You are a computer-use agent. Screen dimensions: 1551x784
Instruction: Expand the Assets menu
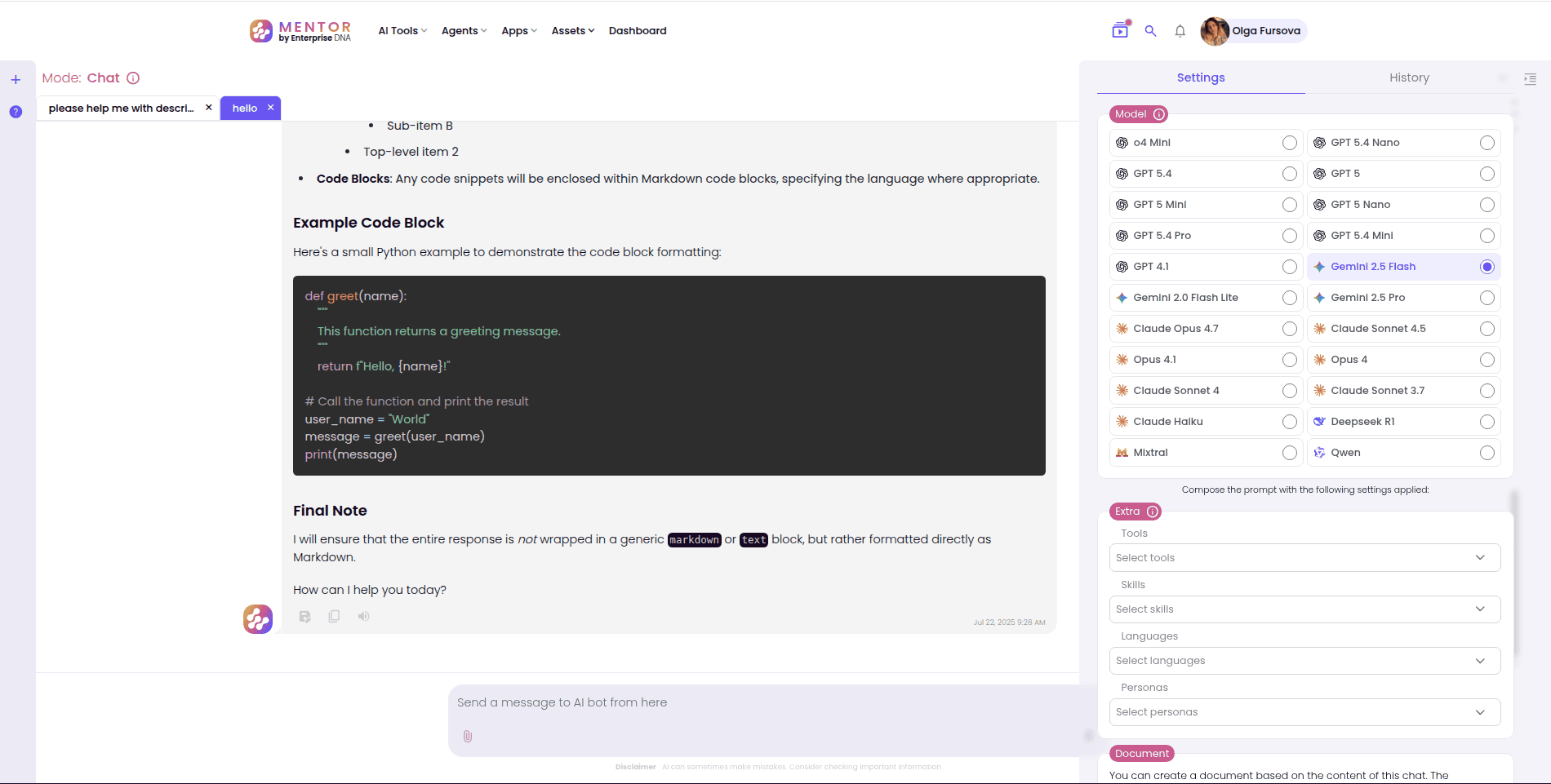coord(573,31)
